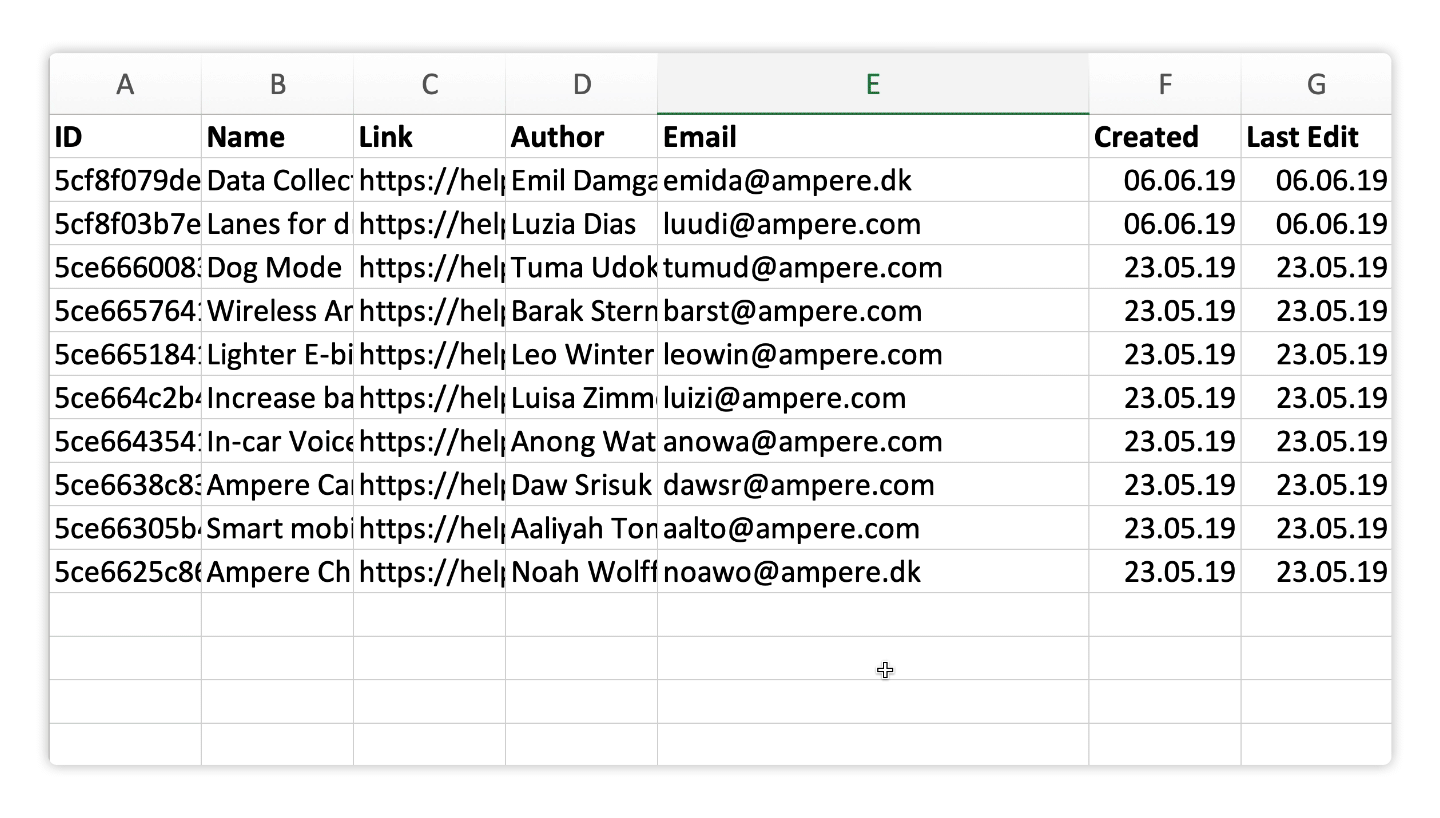Select column C header
The image size is (1440, 818).
coord(430,84)
